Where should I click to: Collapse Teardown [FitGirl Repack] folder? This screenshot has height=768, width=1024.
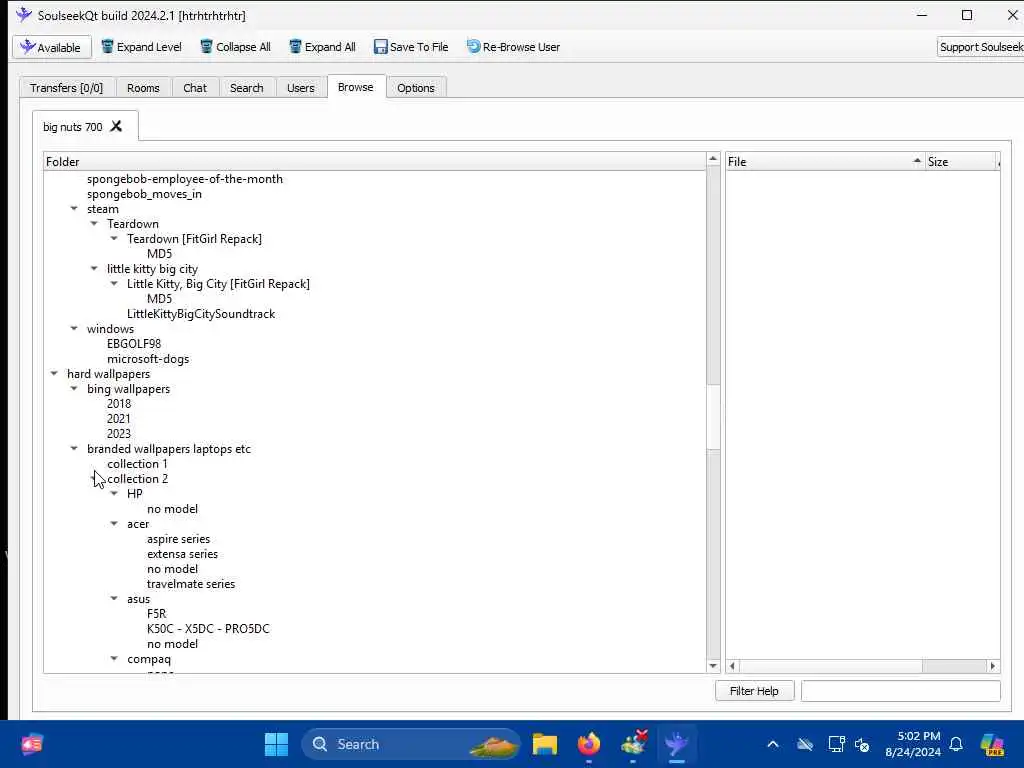(114, 238)
